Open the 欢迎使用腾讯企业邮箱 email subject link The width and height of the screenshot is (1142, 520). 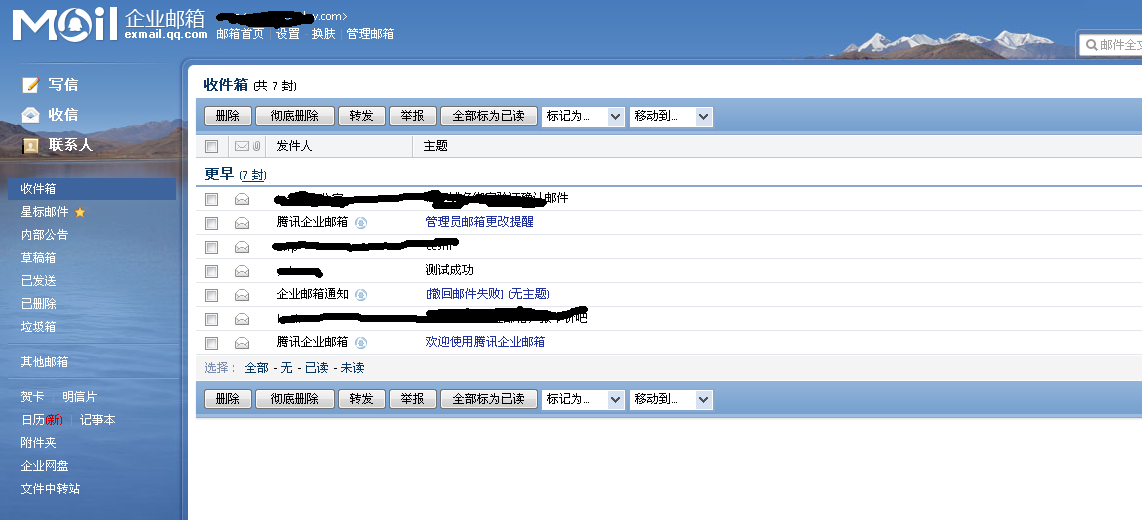[485, 342]
